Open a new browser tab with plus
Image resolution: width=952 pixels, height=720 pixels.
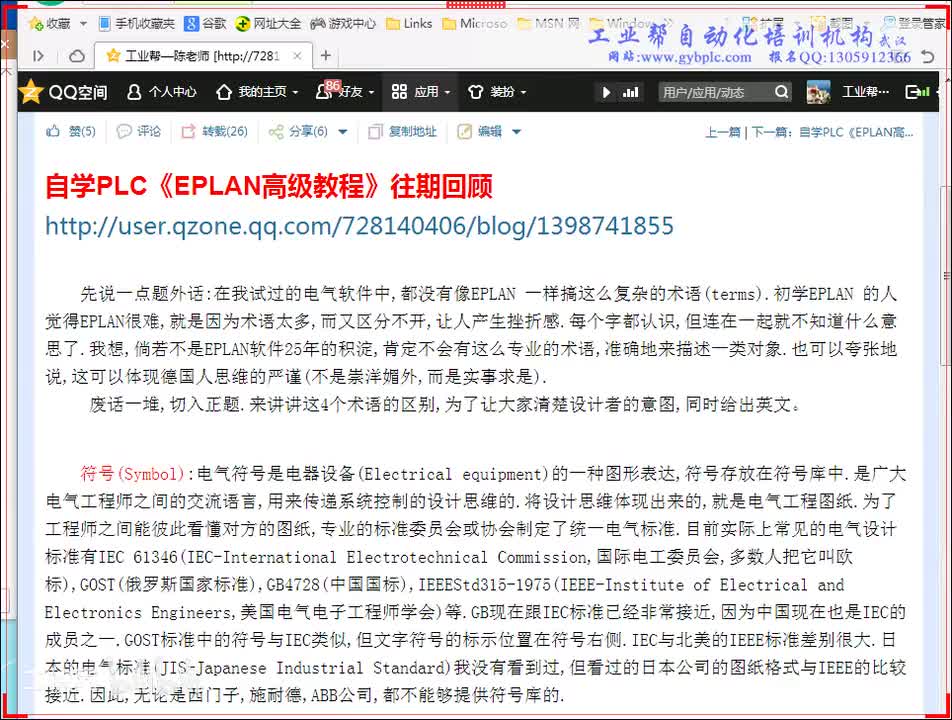tap(326, 56)
